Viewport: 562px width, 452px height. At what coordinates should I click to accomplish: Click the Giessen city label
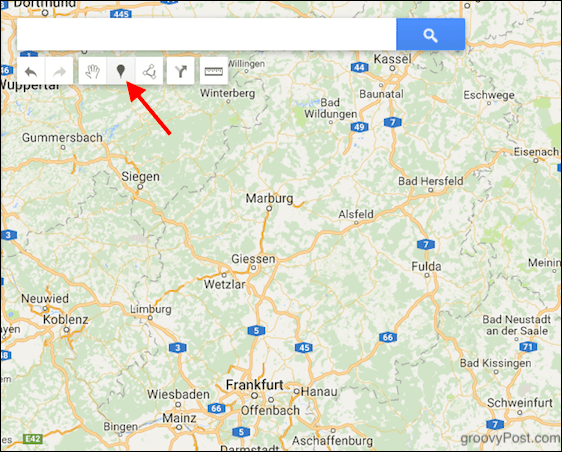click(253, 259)
